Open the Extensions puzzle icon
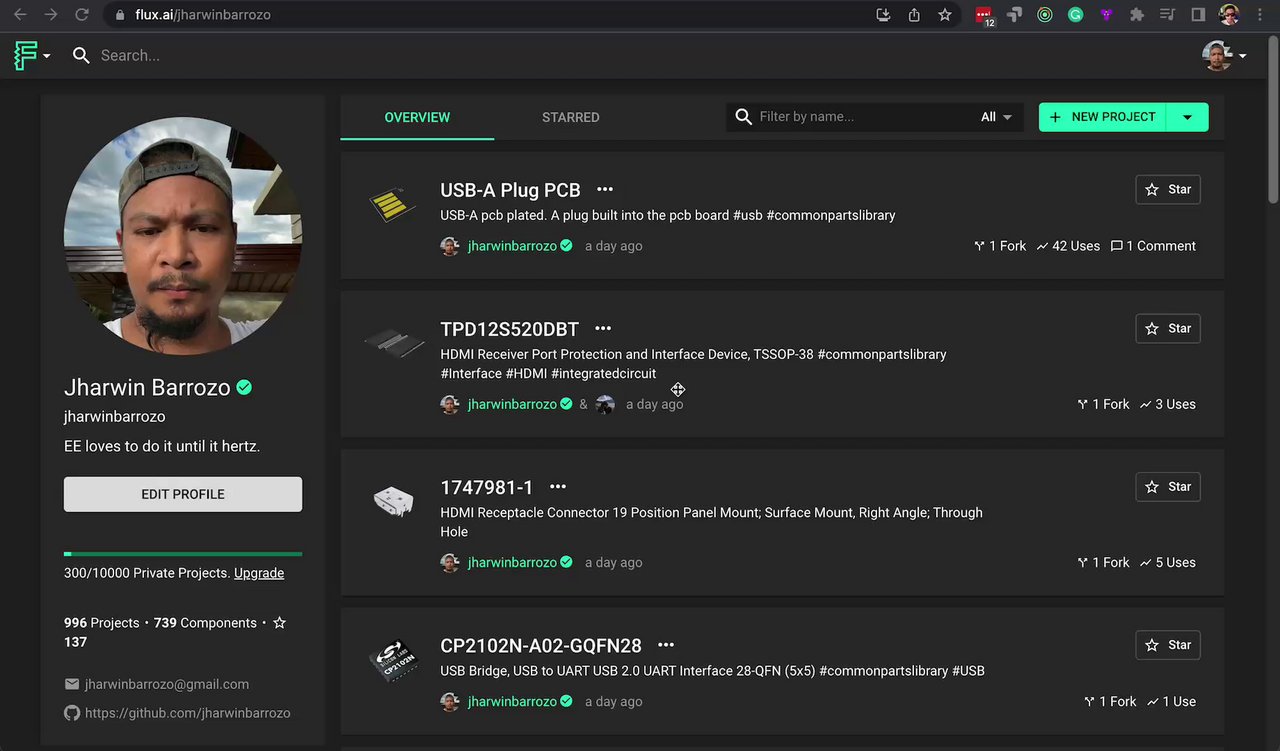The width and height of the screenshot is (1280, 751). 1137,15
